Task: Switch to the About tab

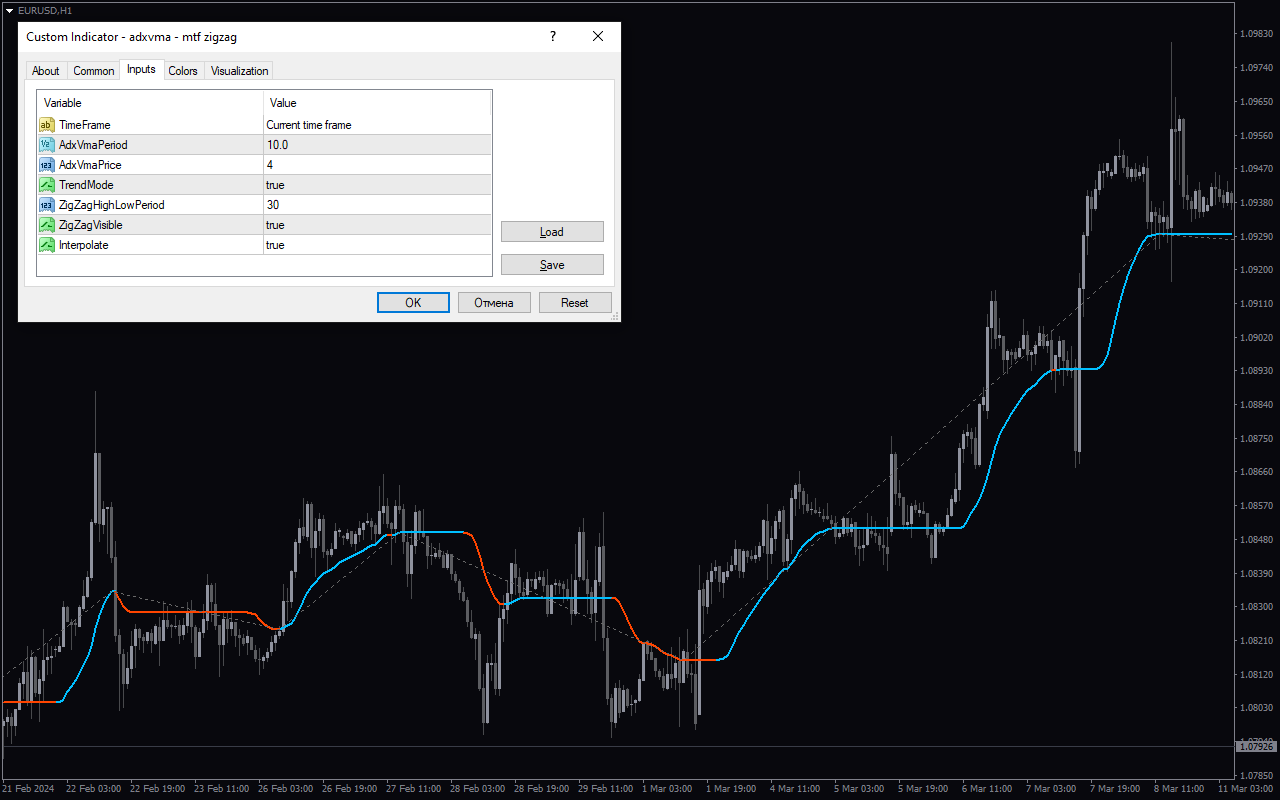Action: click(45, 71)
